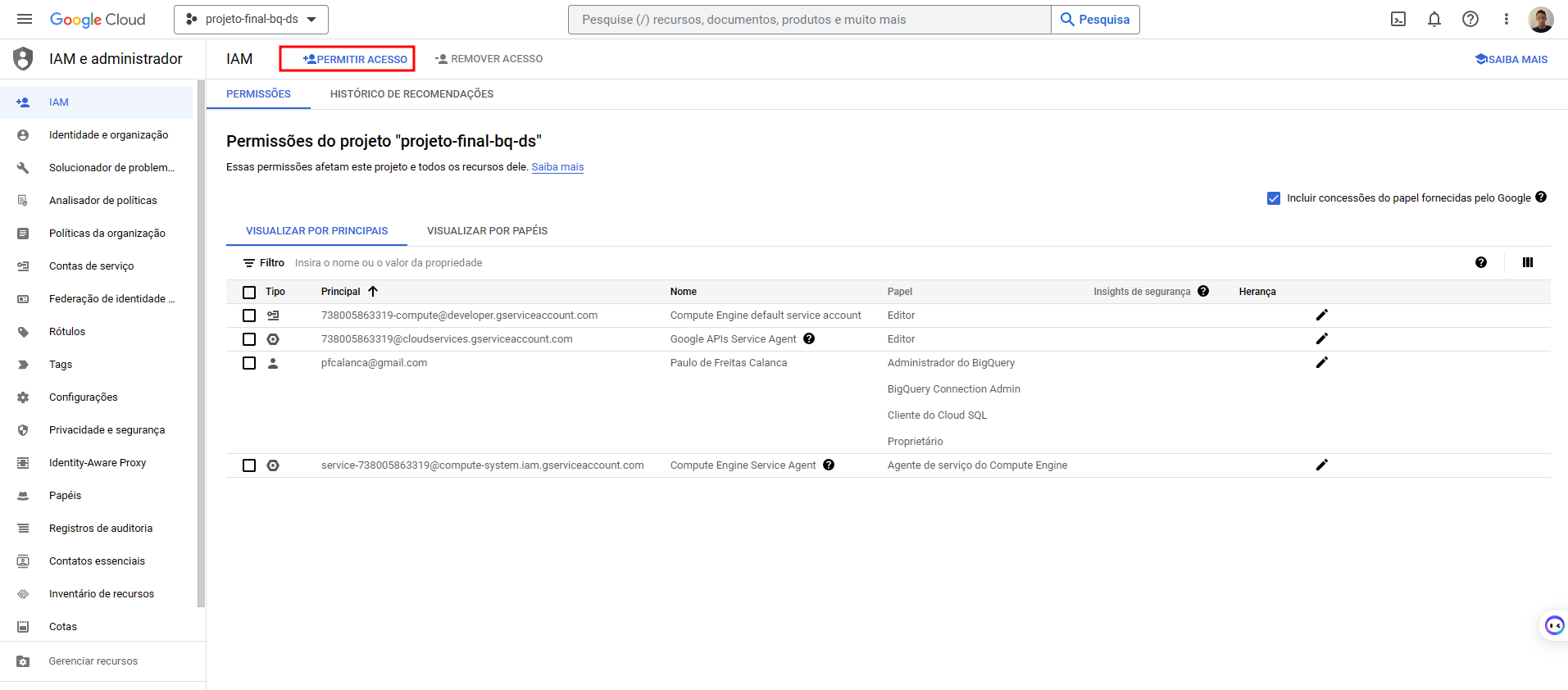The height and width of the screenshot is (690, 1568).
Task: Sort by Principal column arrow
Action: tap(373, 291)
